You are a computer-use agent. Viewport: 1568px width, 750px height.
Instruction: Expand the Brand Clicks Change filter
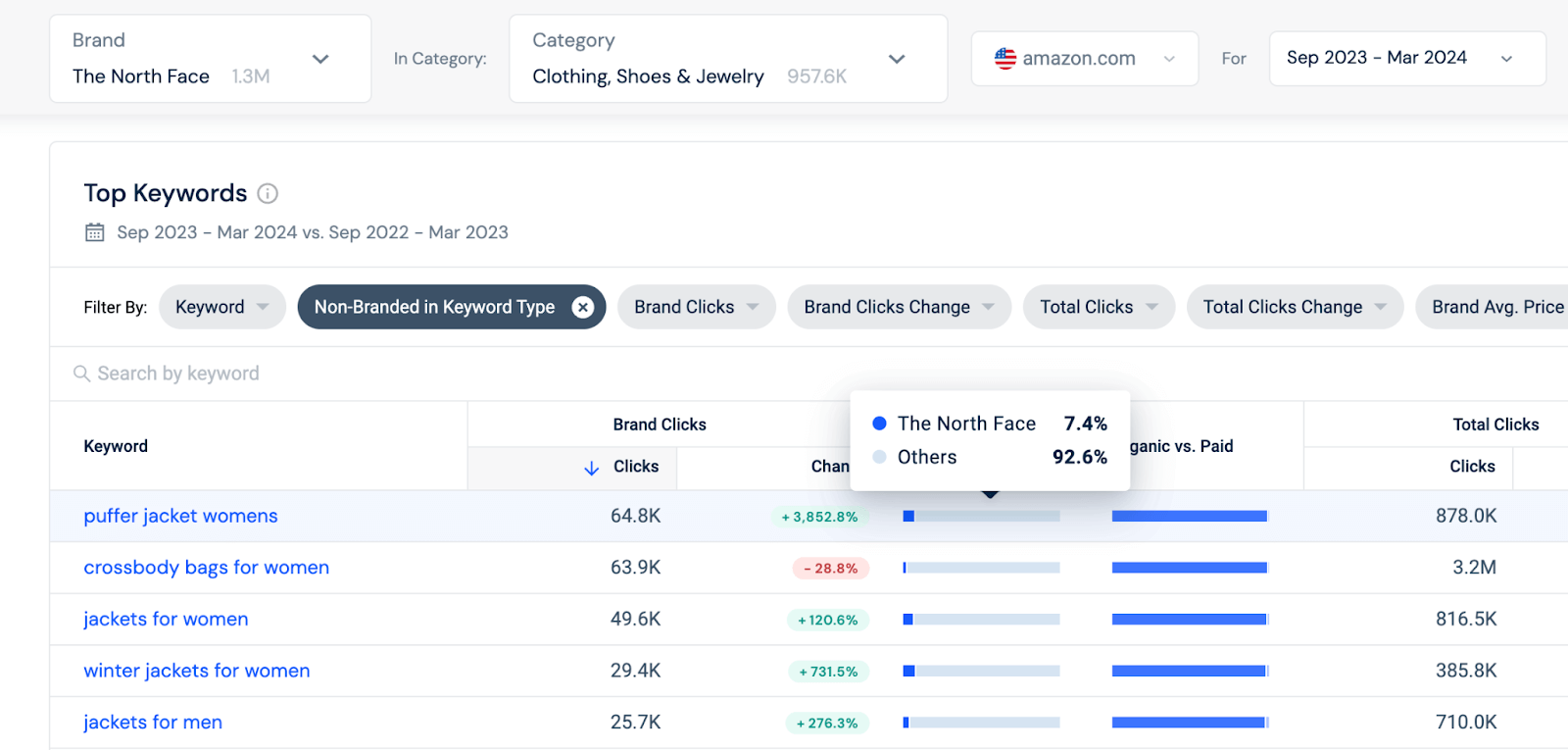click(900, 307)
